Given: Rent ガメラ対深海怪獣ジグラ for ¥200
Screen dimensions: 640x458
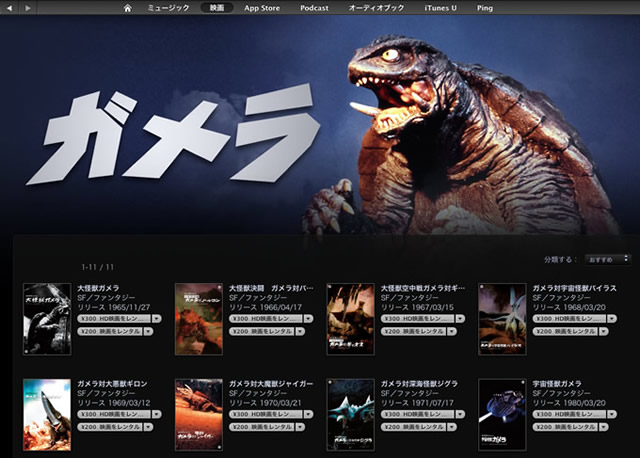Looking at the screenshot, I should tap(413, 427).
